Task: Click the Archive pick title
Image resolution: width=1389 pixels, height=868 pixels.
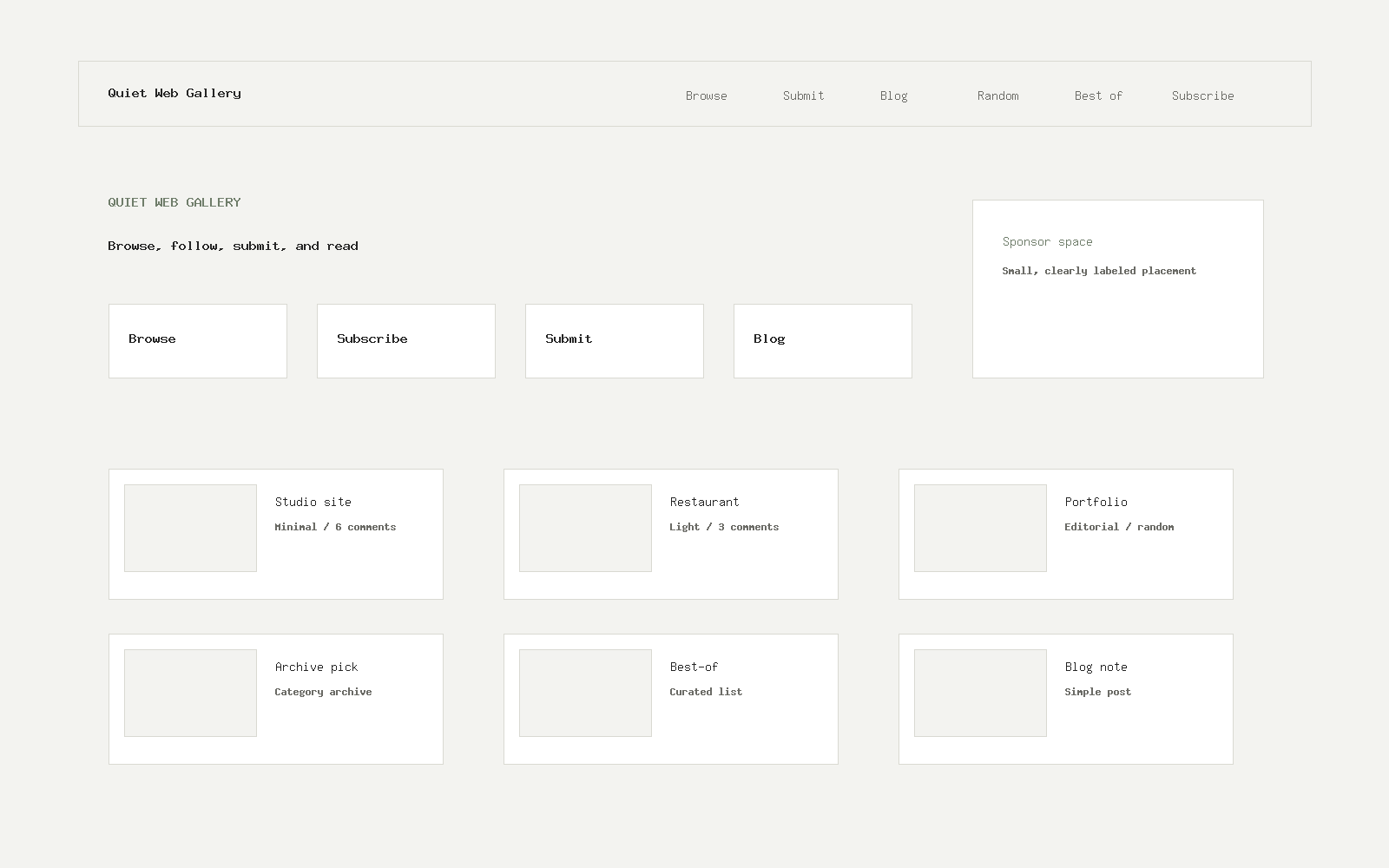Action: [x=317, y=667]
